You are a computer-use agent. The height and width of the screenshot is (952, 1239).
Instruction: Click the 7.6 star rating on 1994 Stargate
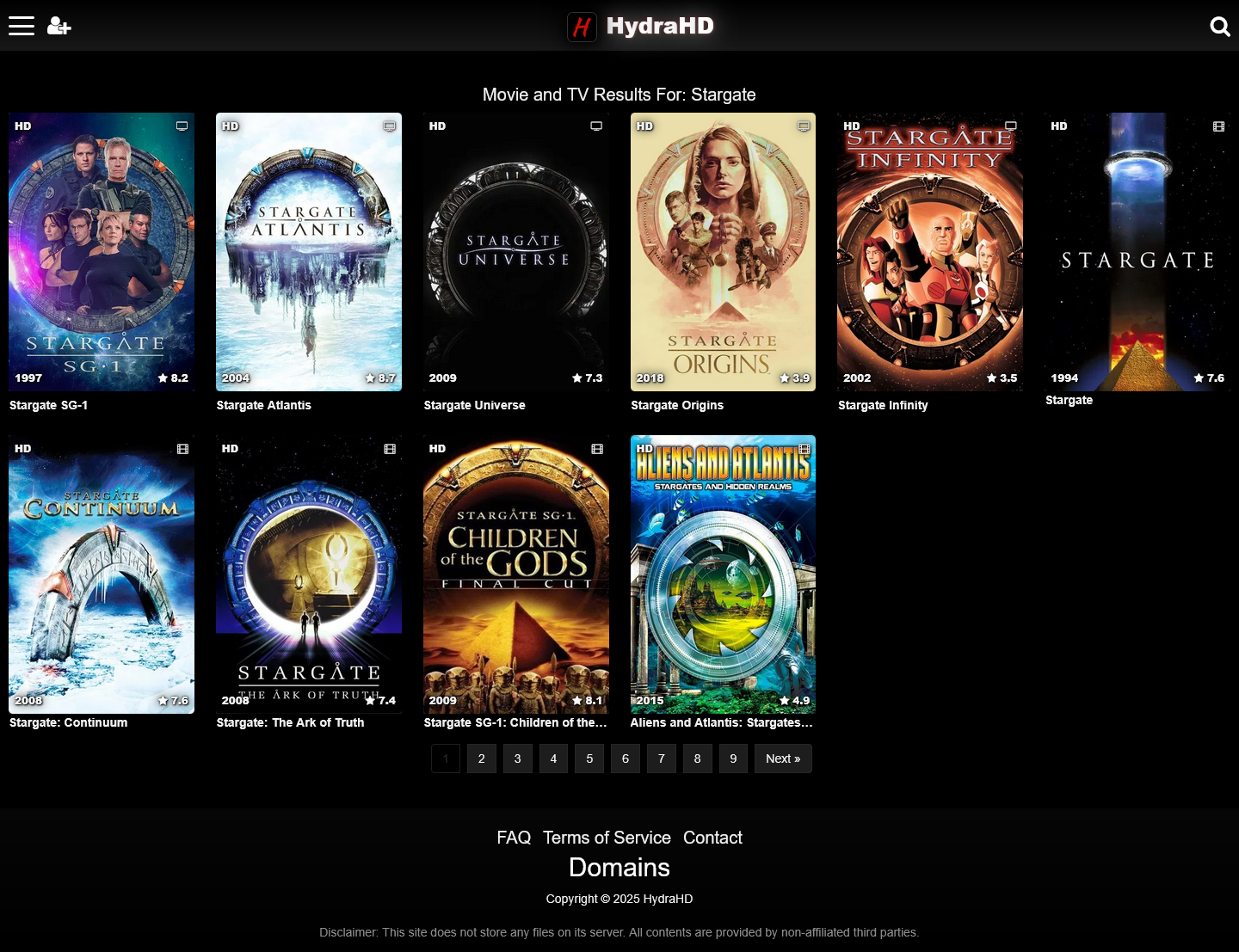click(1209, 378)
